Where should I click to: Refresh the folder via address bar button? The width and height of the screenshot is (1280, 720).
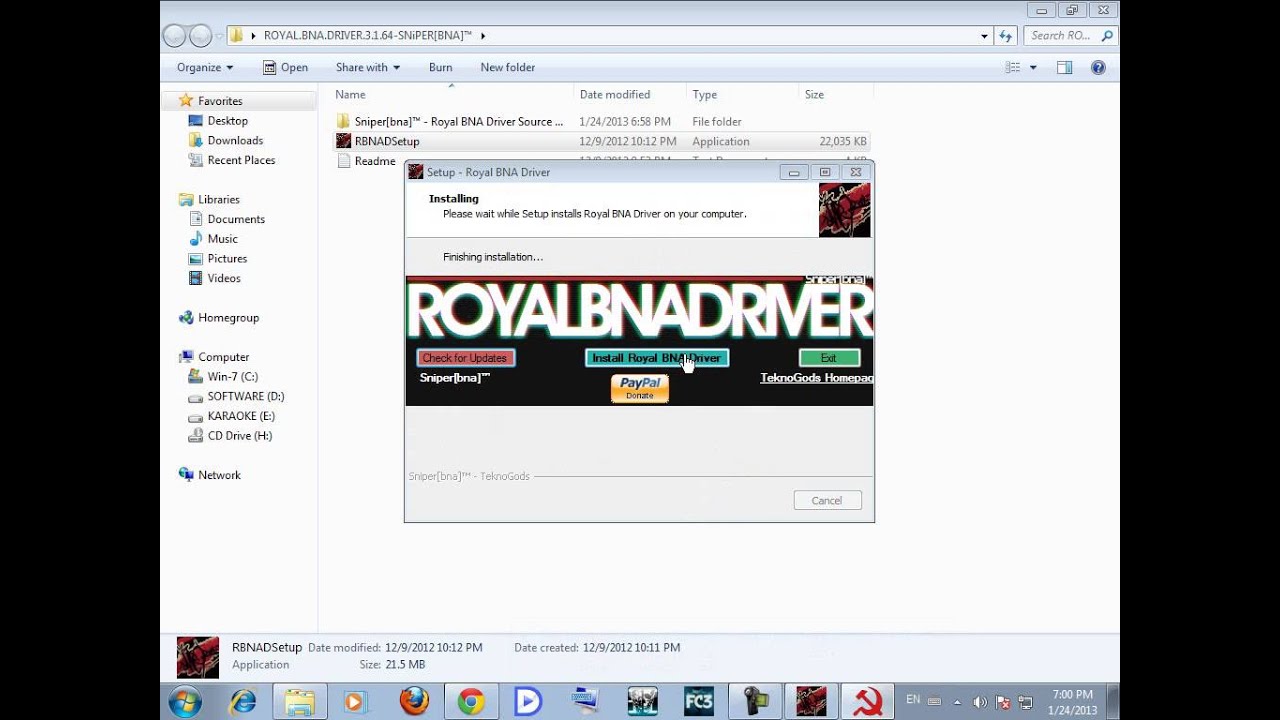(x=1006, y=35)
